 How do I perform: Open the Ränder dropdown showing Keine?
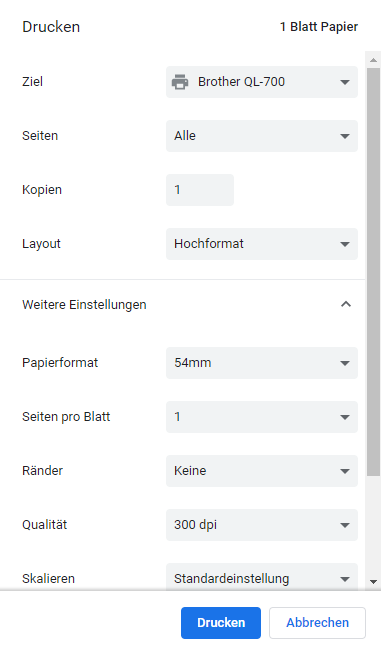click(262, 471)
